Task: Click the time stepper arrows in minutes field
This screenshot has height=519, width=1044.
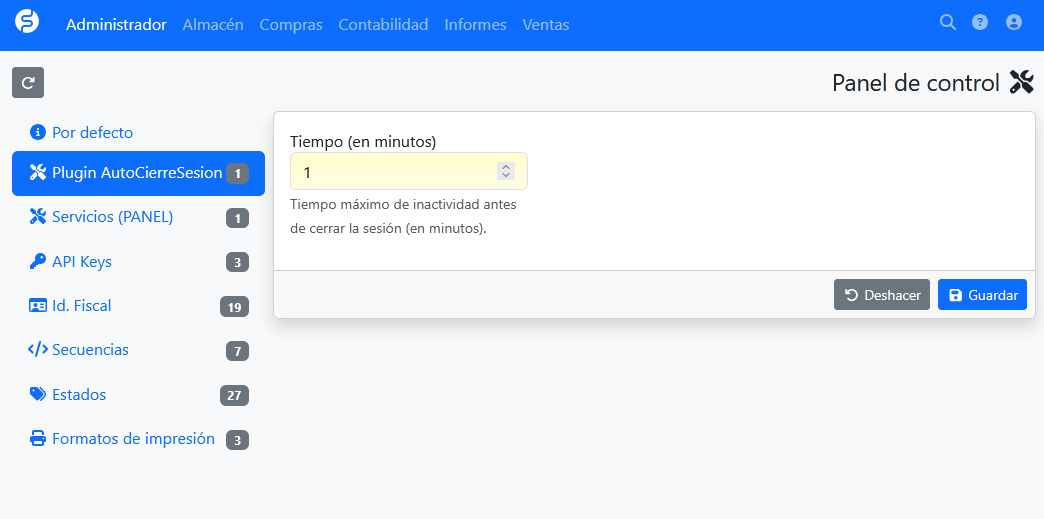Action: point(506,172)
